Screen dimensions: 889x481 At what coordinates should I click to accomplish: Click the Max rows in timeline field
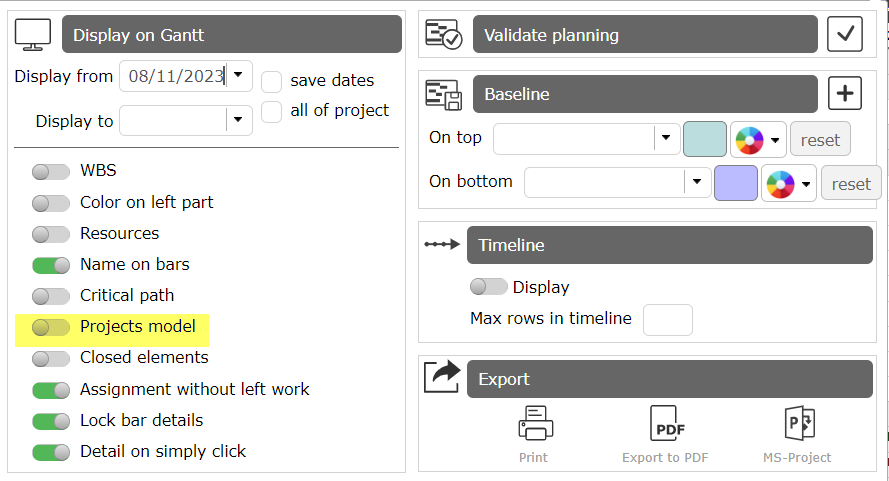[x=667, y=319]
